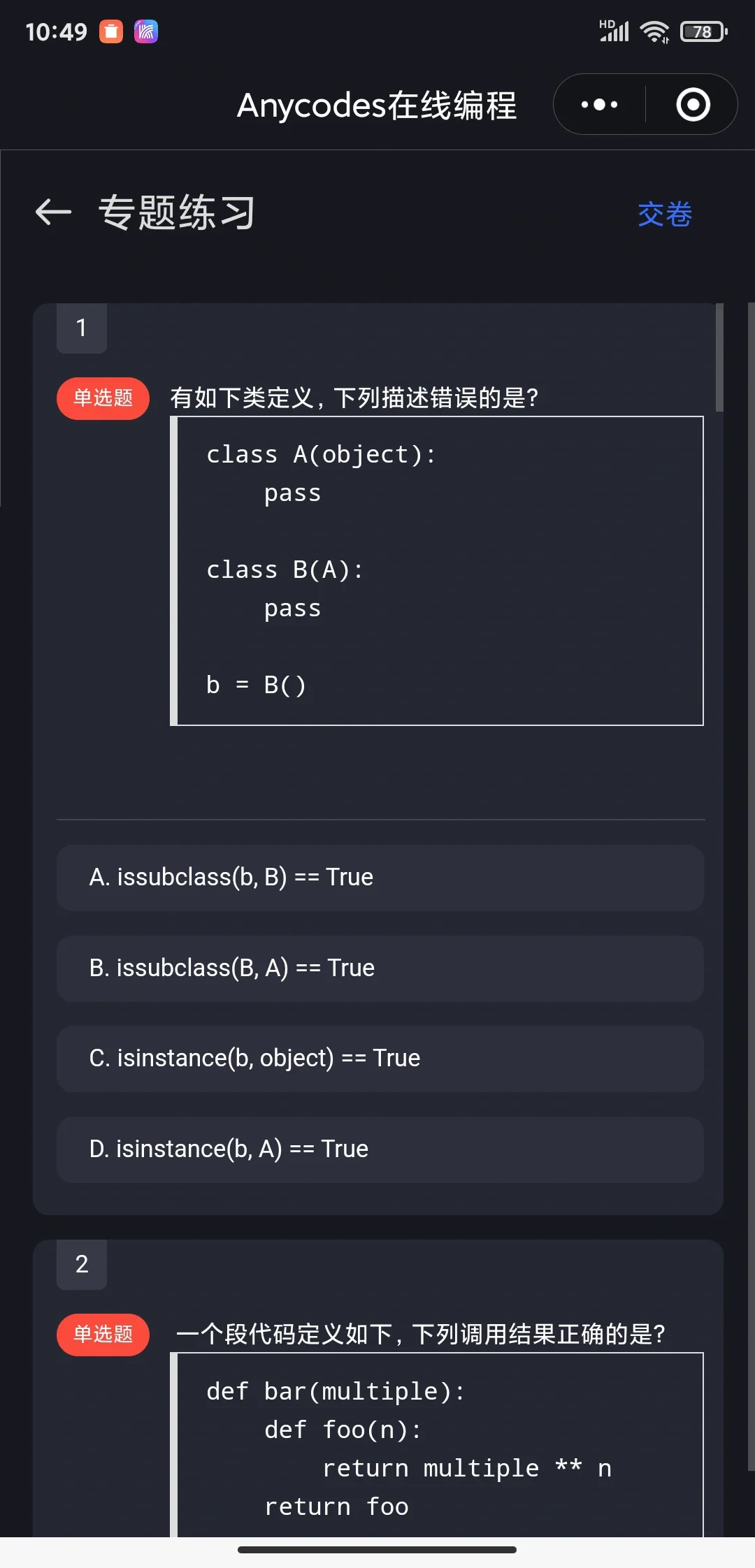Click the question list scrollbar thumb
Screen dimensions: 755x1568
tap(719, 357)
